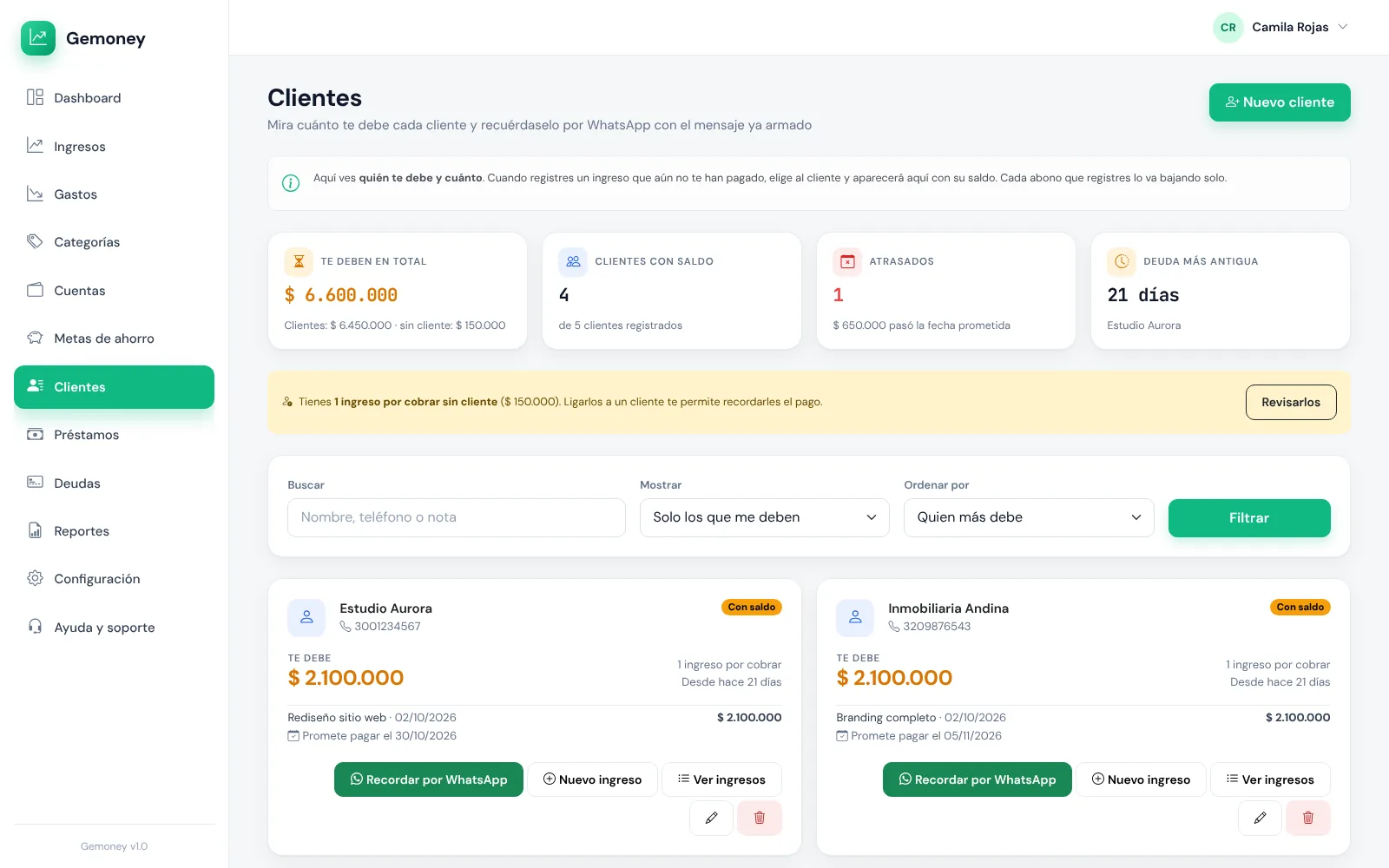Open Deudas in the sidebar
Screen dimensions: 1389x868
[114, 483]
